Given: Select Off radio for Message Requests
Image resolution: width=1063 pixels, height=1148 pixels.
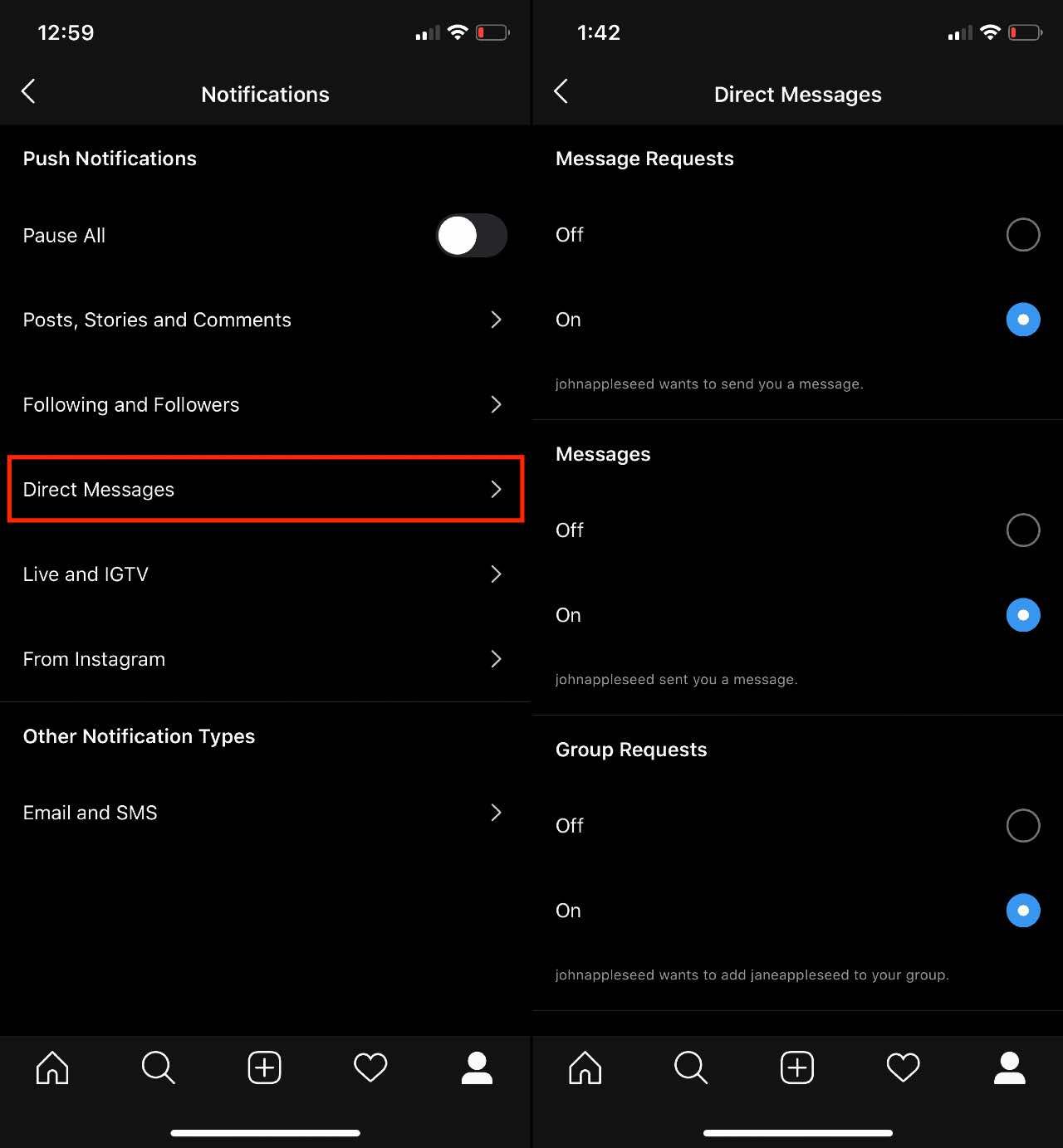Looking at the screenshot, I should tap(1023, 235).
